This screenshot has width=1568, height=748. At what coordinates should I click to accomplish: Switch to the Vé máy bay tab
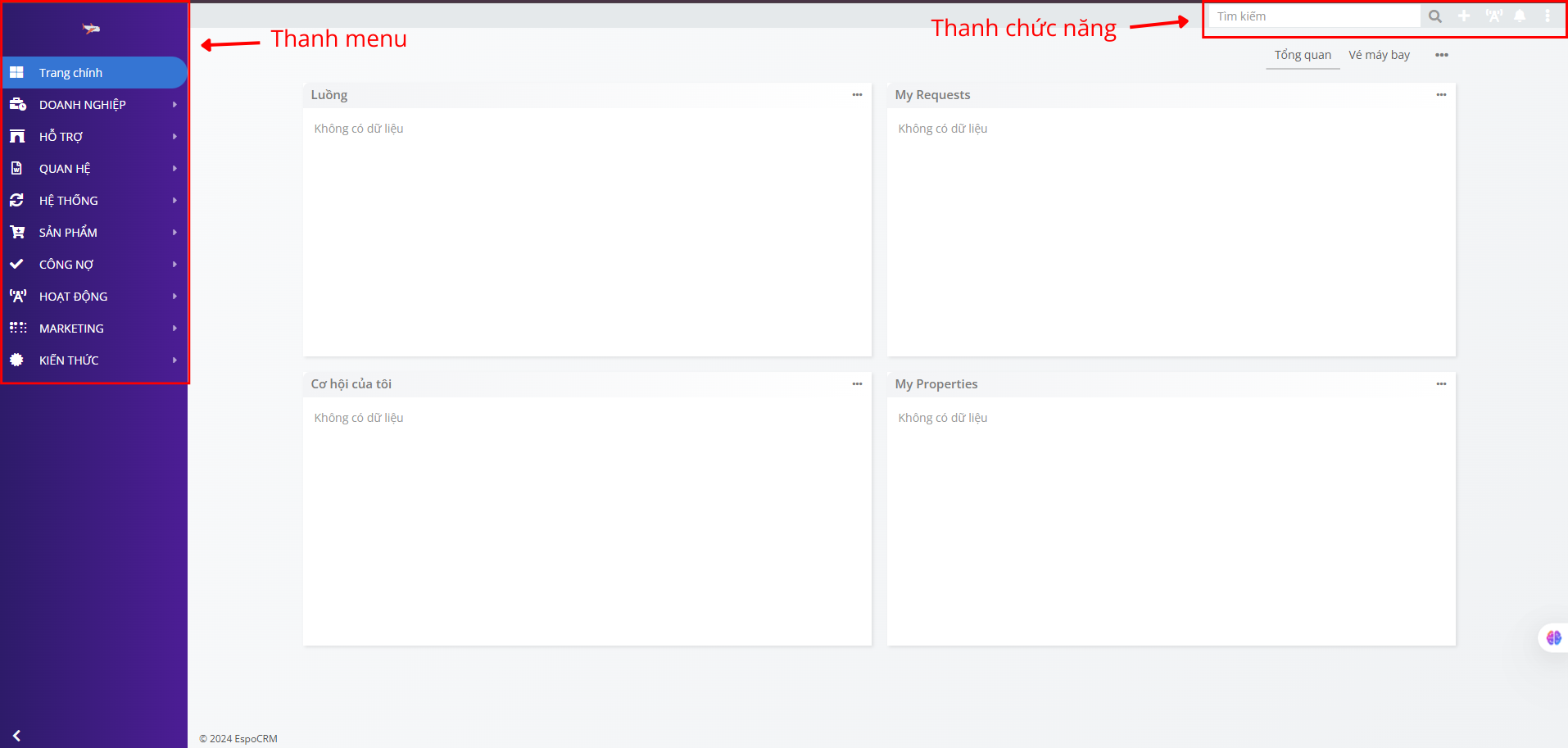(x=1379, y=55)
